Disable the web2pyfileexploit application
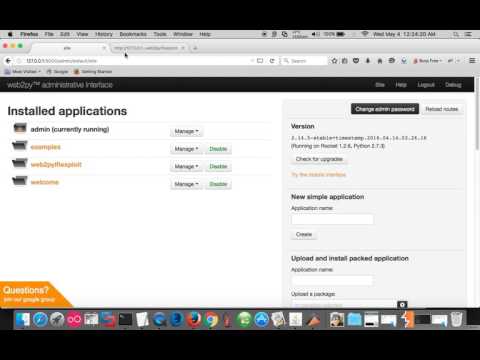 point(218,166)
